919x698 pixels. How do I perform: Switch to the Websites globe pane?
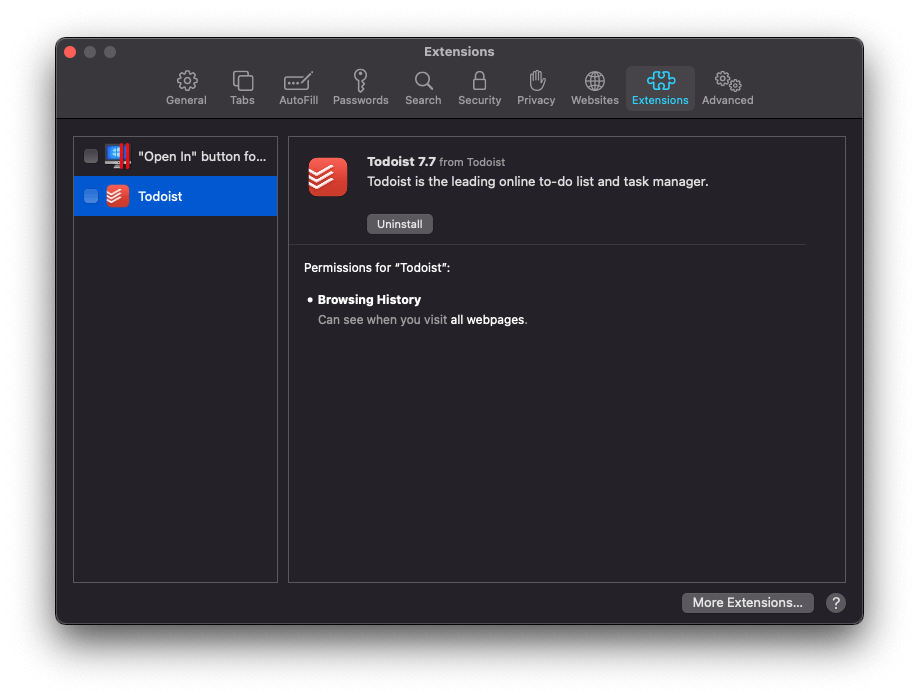pos(595,88)
